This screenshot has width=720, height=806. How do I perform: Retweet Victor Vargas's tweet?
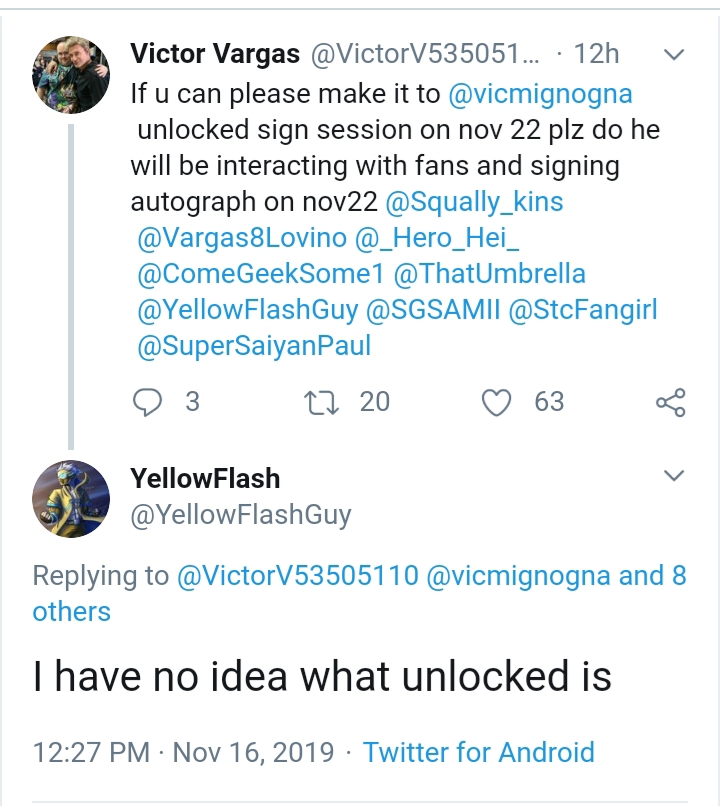[321, 402]
